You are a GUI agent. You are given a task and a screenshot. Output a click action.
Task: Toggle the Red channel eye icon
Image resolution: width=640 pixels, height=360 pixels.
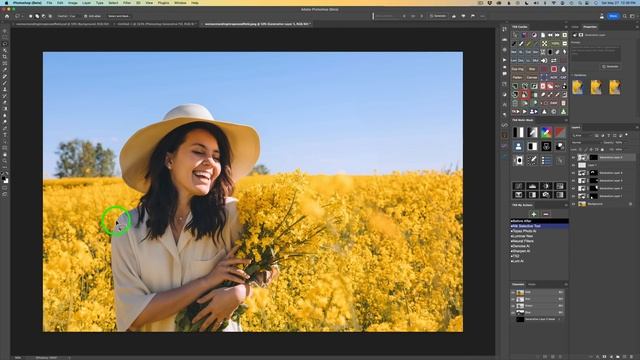(513, 299)
